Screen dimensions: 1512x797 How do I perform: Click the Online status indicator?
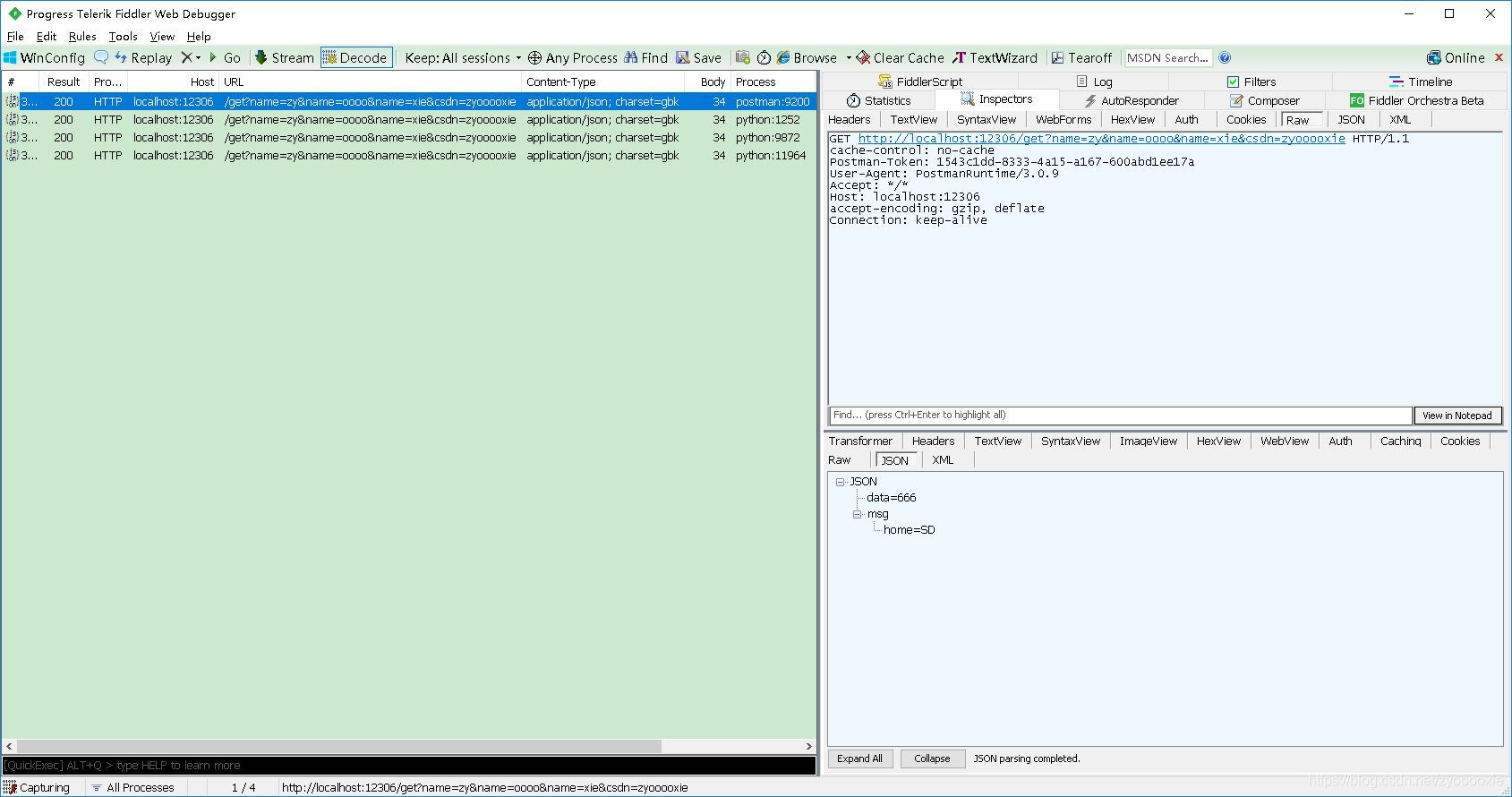1456,57
